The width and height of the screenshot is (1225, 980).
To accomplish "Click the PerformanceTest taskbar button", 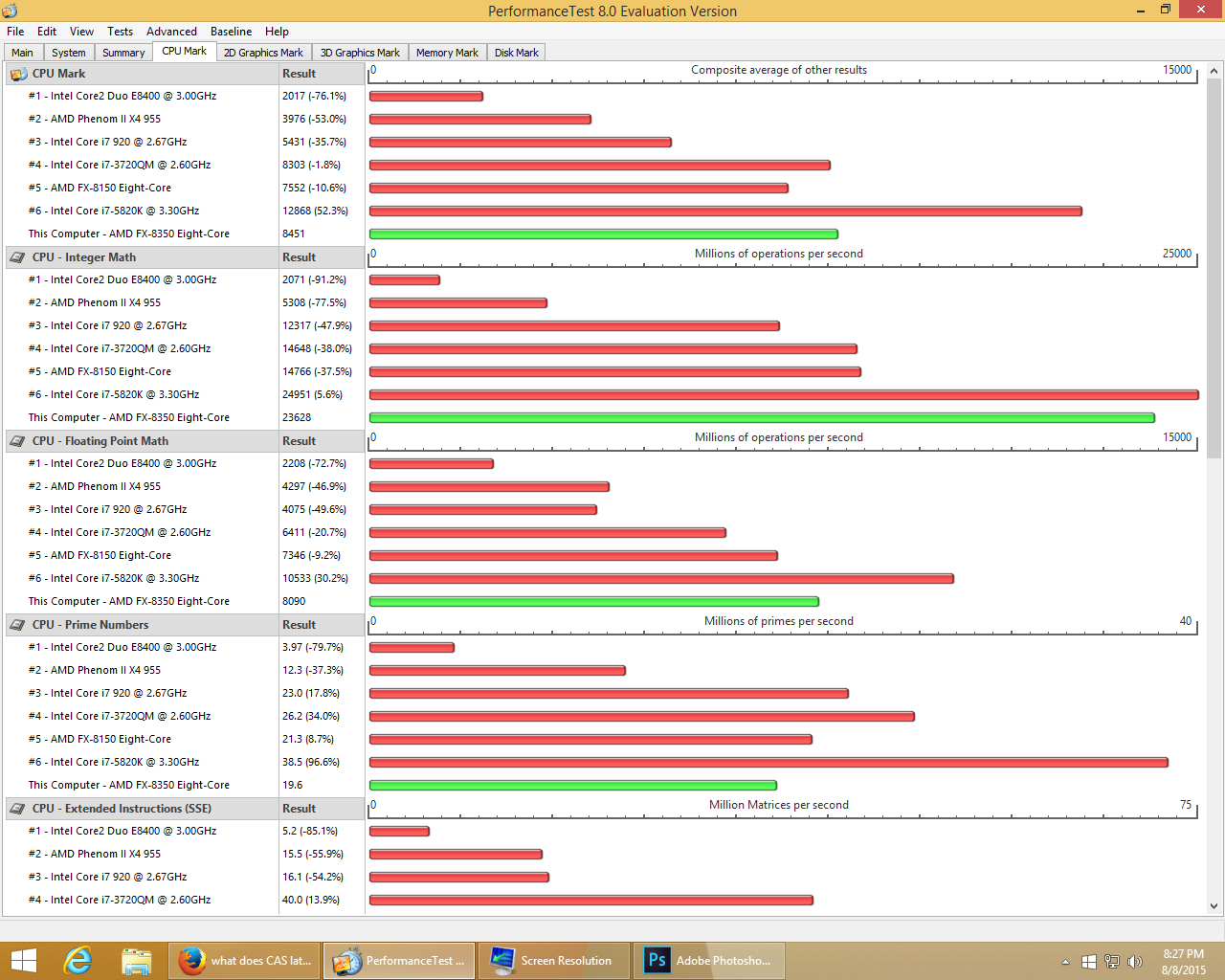I will 400,961.
